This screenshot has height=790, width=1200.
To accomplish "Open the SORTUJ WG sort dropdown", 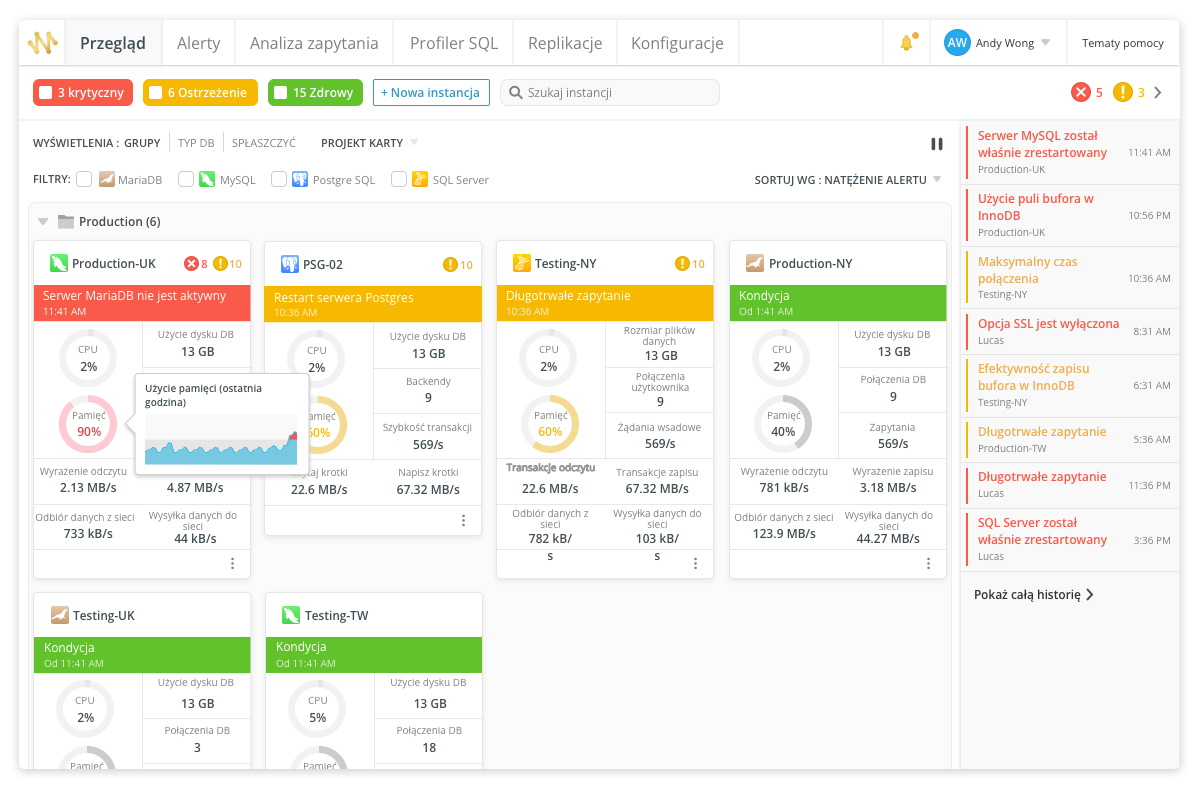I will (848, 180).
